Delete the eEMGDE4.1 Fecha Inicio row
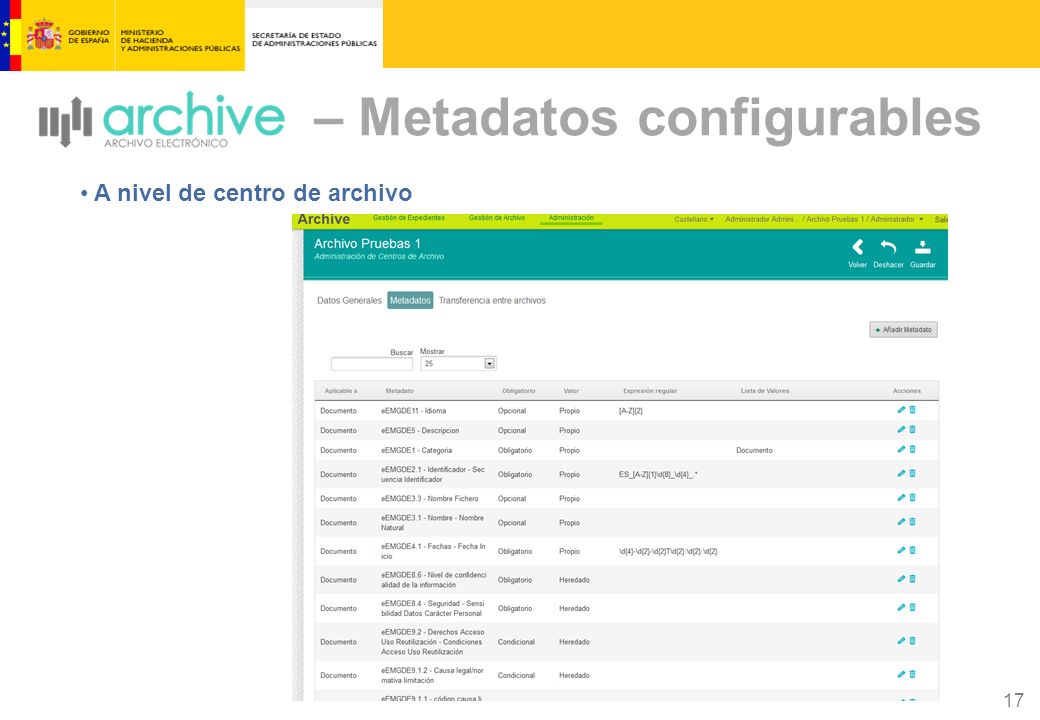The image size is (1040, 720). 913,550
